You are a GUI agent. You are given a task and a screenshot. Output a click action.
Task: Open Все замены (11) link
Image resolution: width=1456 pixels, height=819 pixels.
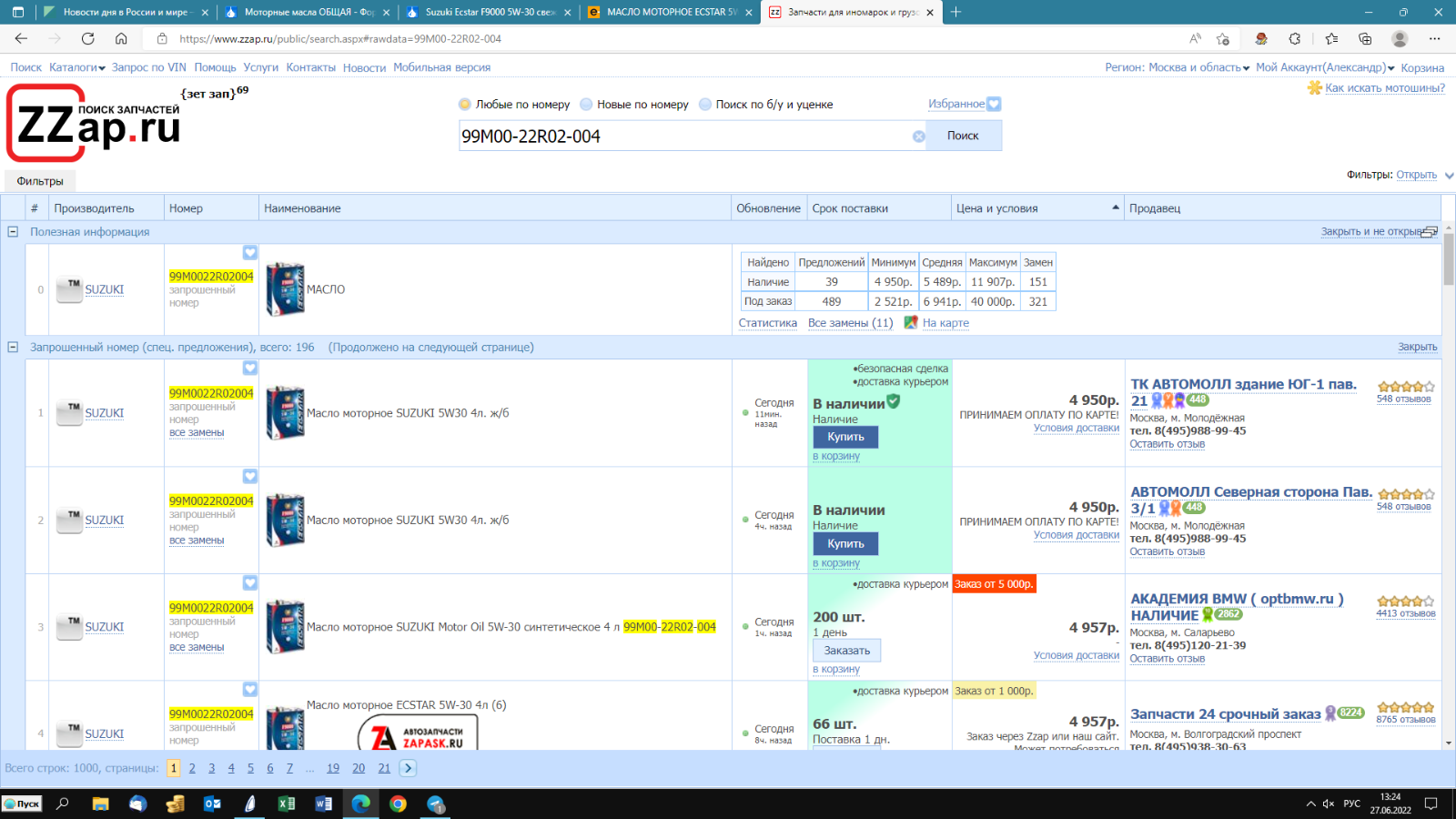pos(850,323)
